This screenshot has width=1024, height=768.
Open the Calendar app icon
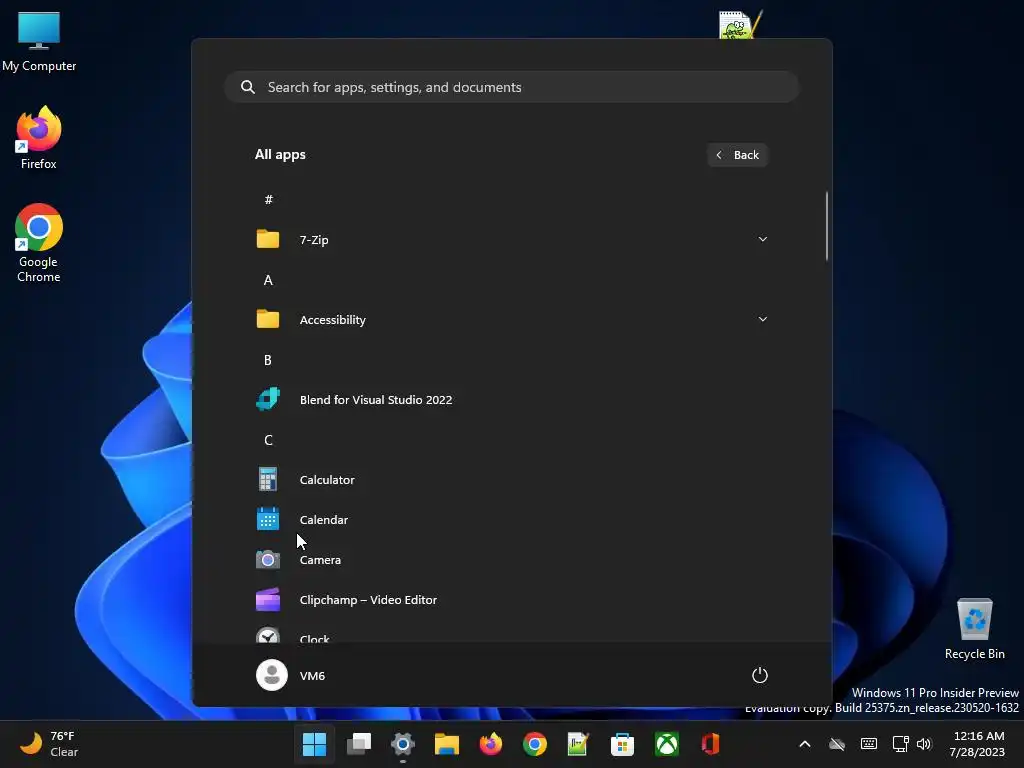point(268,519)
